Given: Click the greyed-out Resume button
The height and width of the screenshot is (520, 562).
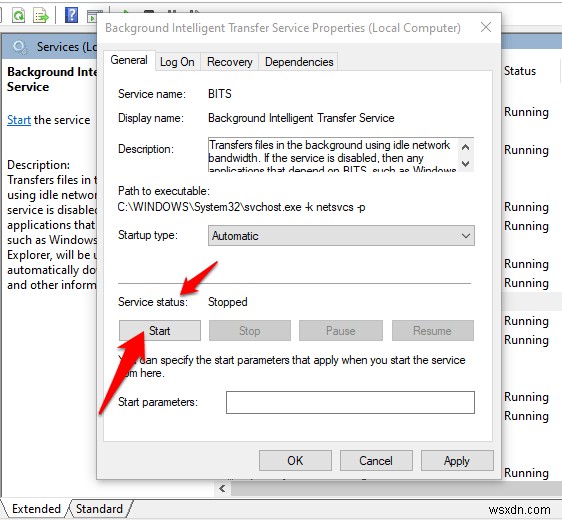Looking at the screenshot, I should coord(433,330).
